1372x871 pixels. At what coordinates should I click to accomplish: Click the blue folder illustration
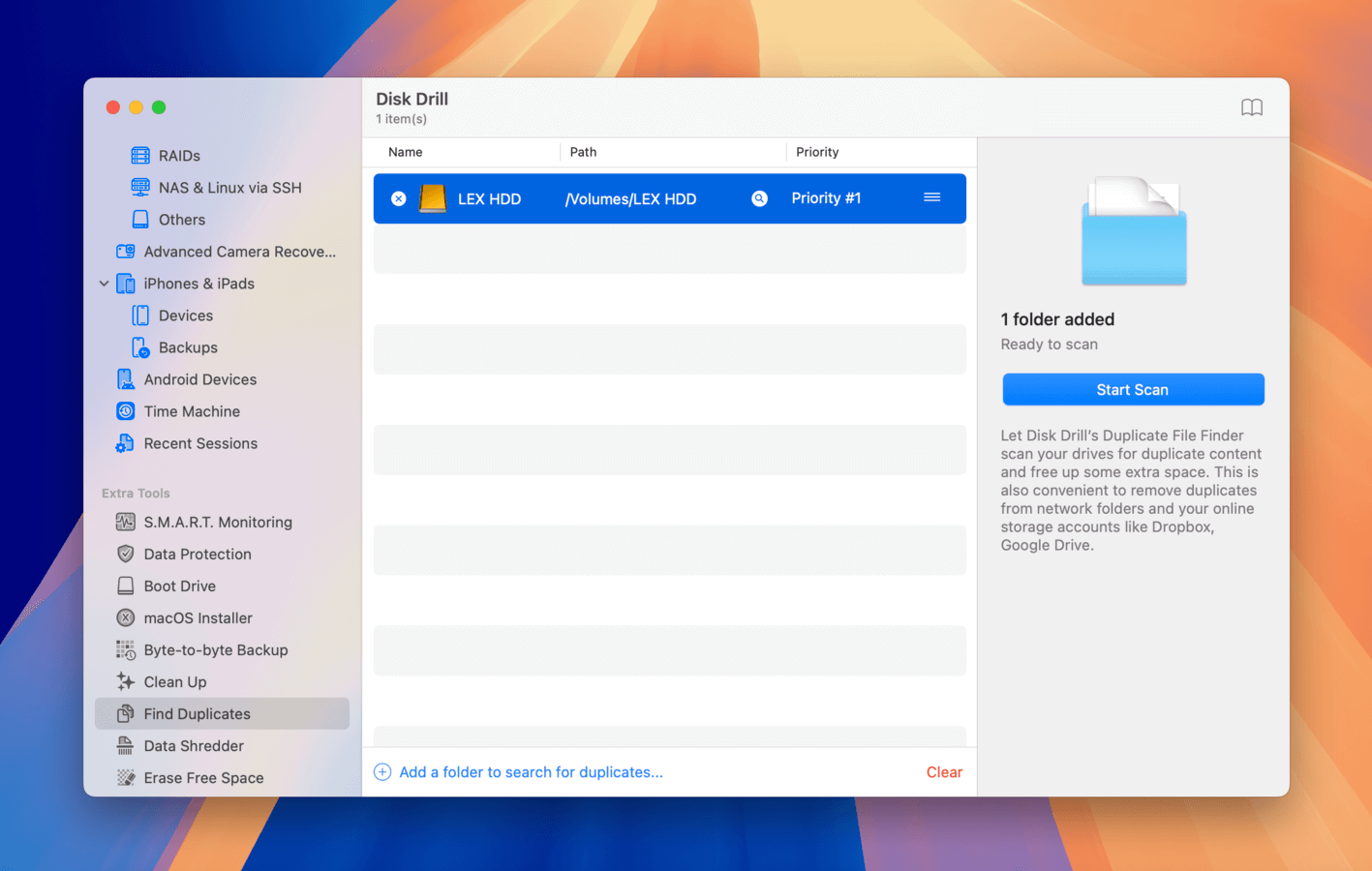tap(1134, 231)
